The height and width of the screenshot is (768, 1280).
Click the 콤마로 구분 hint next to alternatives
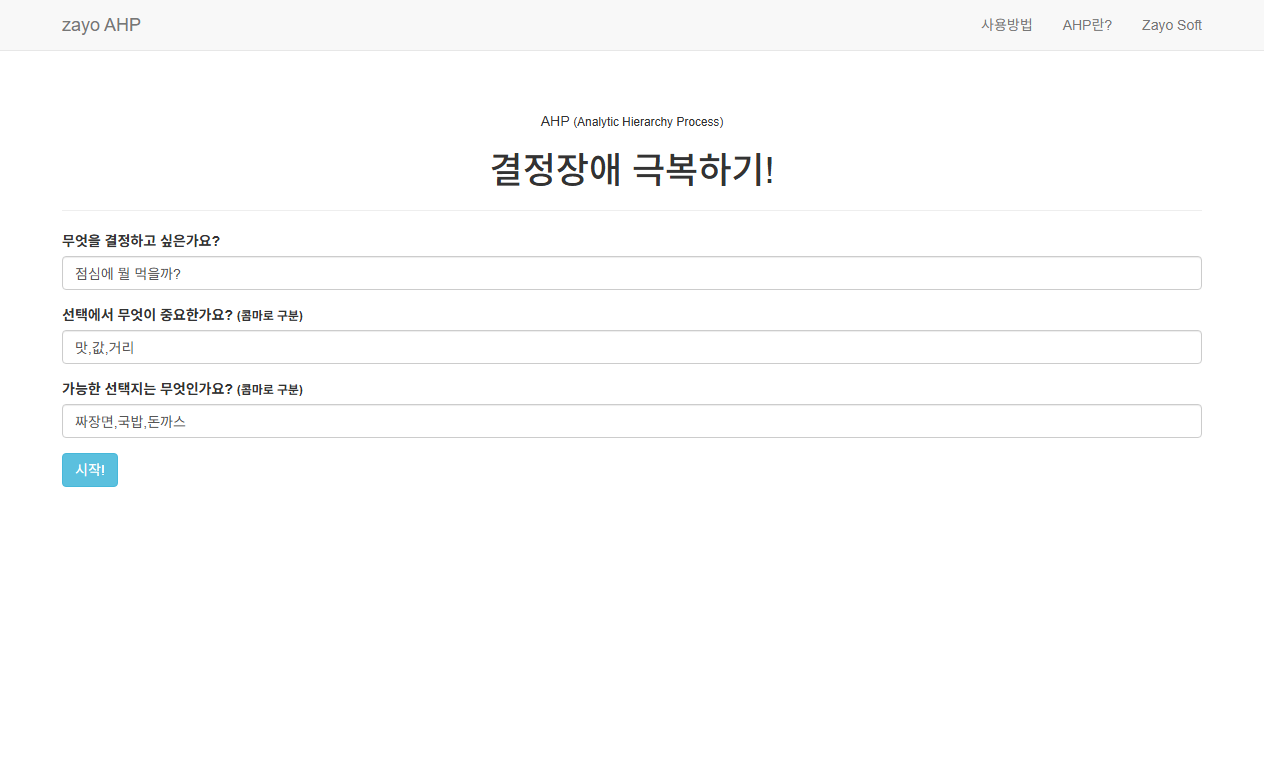pyautogui.click(x=270, y=389)
